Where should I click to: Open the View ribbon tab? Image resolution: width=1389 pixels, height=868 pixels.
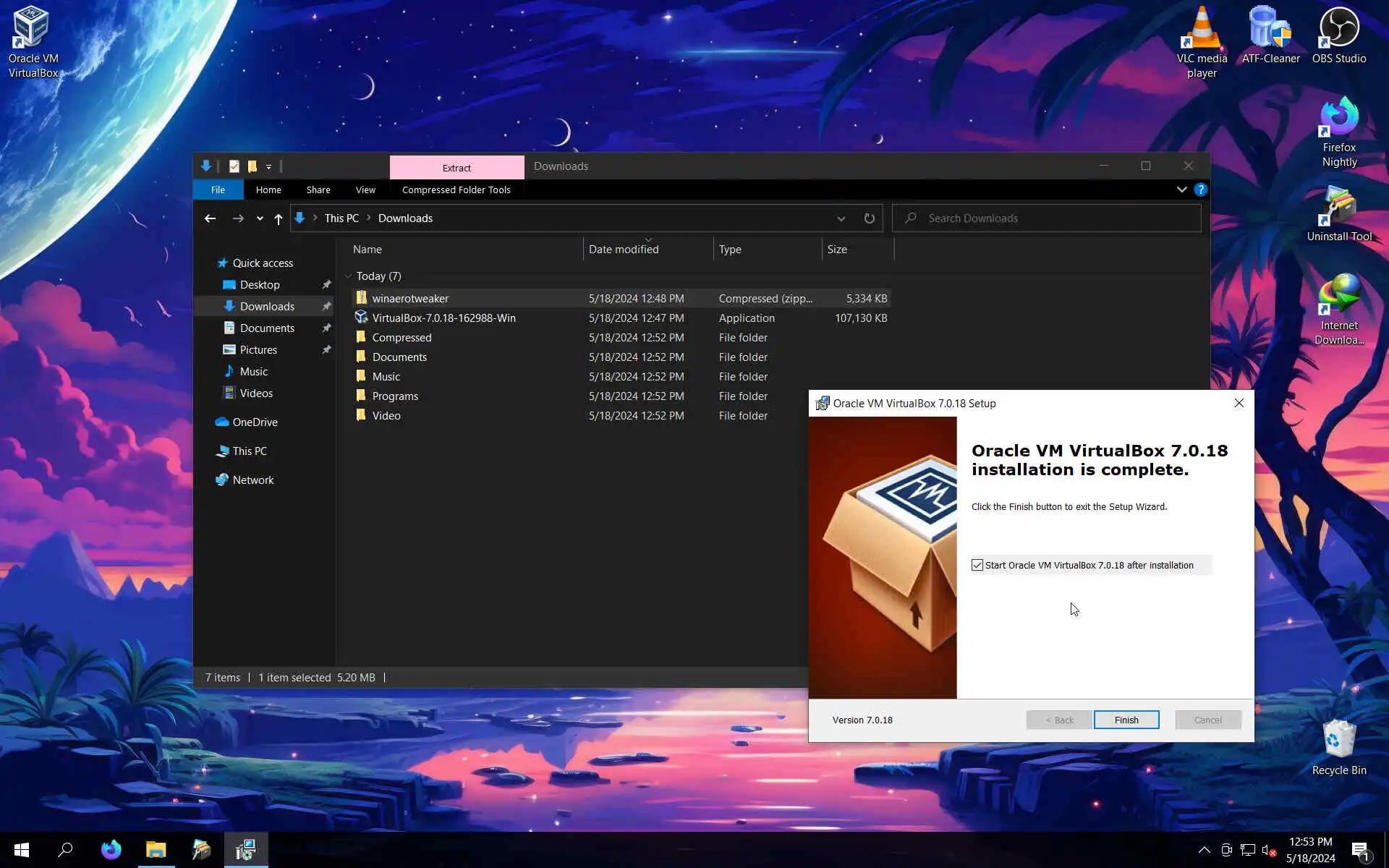tap(365, 190)
